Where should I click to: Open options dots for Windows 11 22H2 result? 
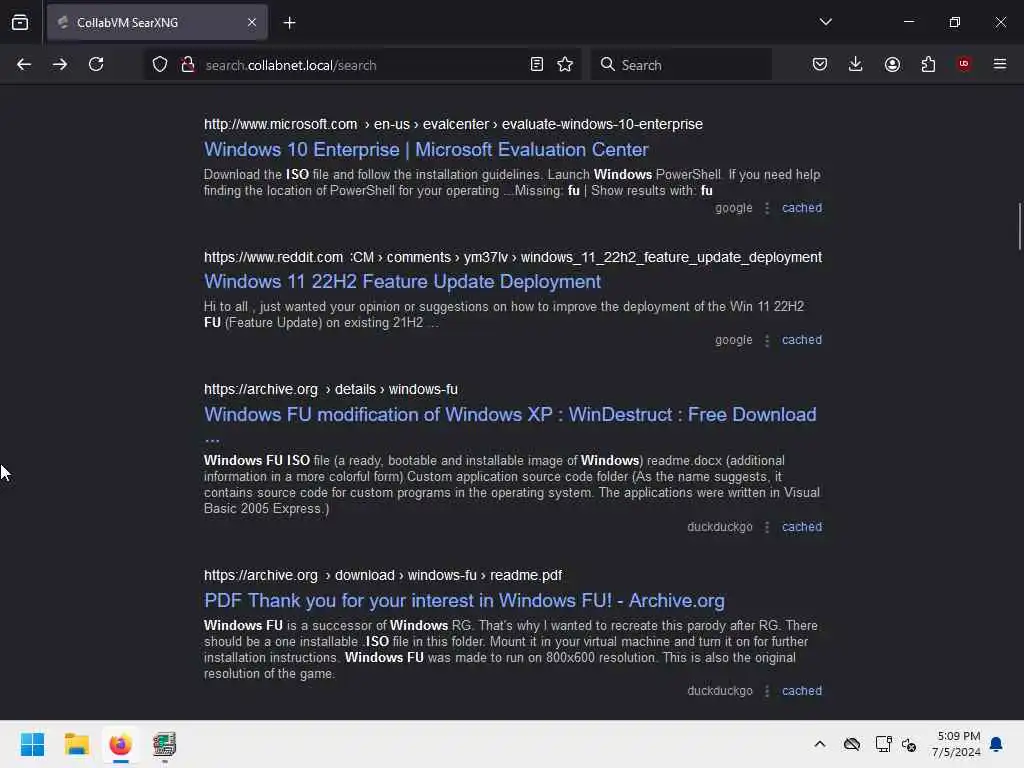[767, 340]
